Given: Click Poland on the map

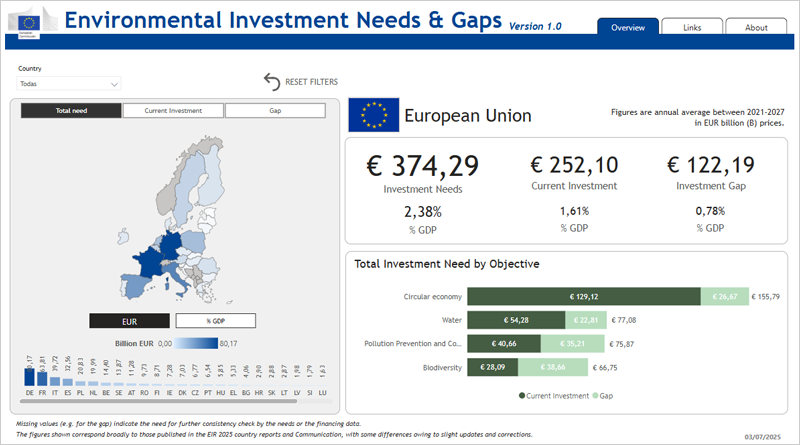Looking at the screenshot, I should tap(192, 241).
